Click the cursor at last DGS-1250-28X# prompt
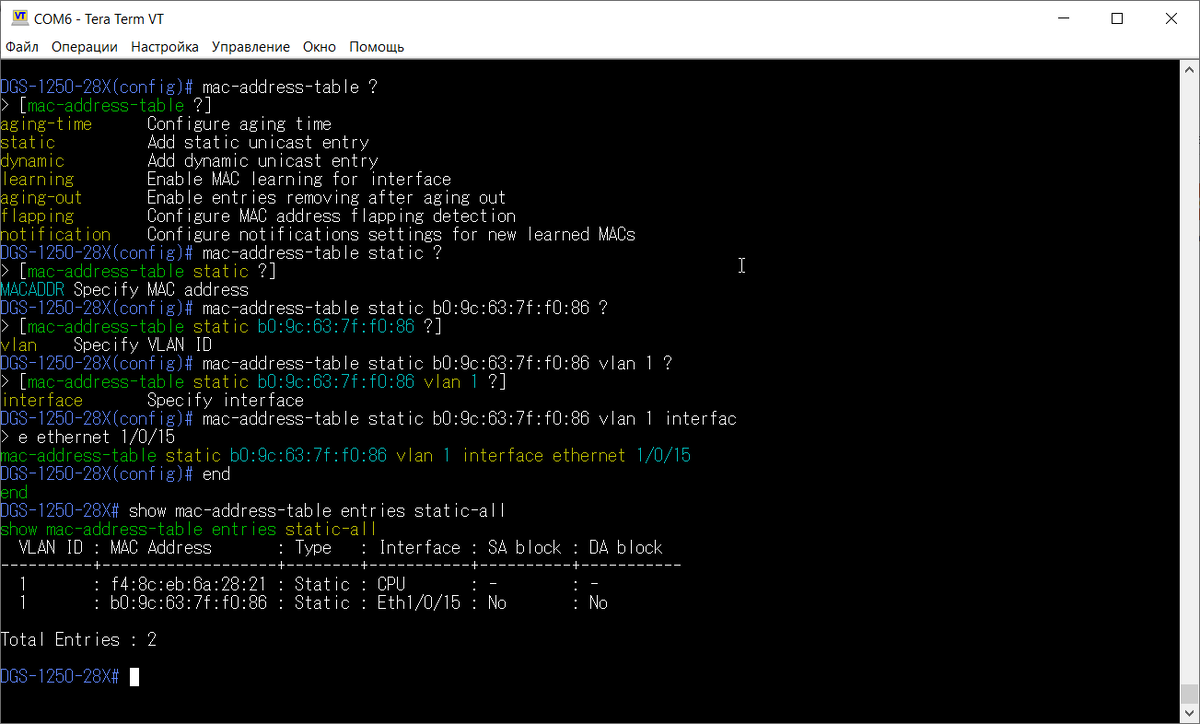Image resolution: width=1200 pixels, height=724 pixels. 134,677
